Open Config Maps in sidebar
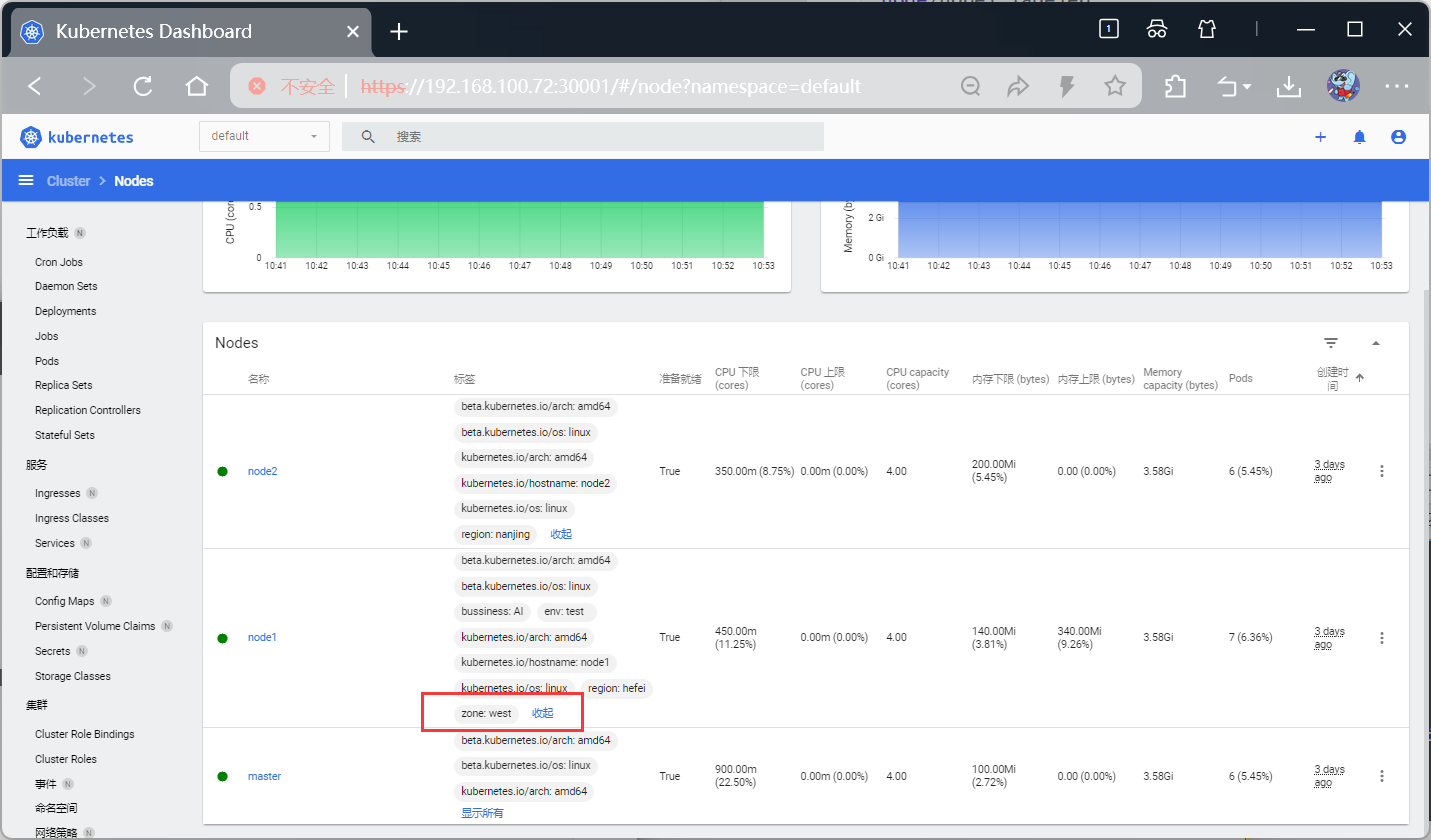Viewport: 1431px width, 840px height. [64, 601]
